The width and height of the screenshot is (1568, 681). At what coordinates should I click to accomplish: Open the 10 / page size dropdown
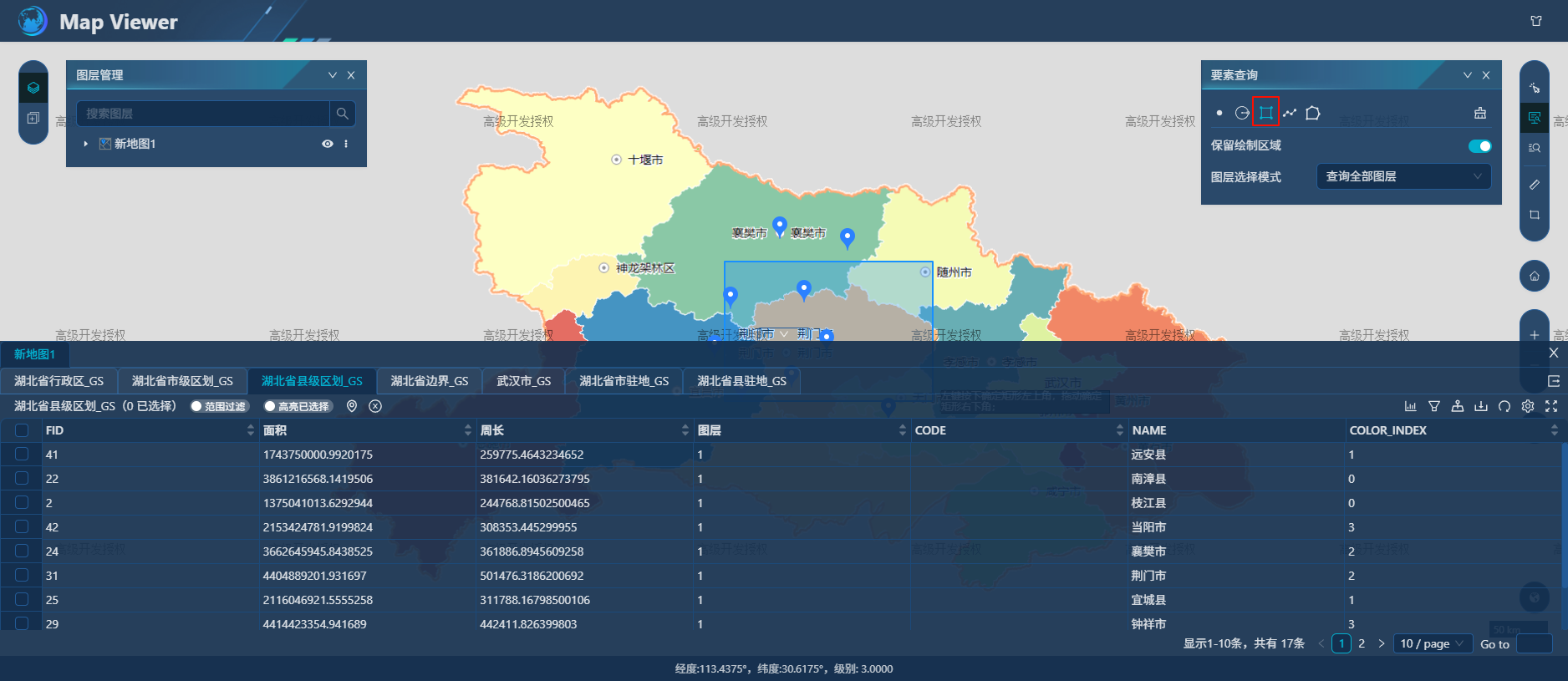(1432, 643)
